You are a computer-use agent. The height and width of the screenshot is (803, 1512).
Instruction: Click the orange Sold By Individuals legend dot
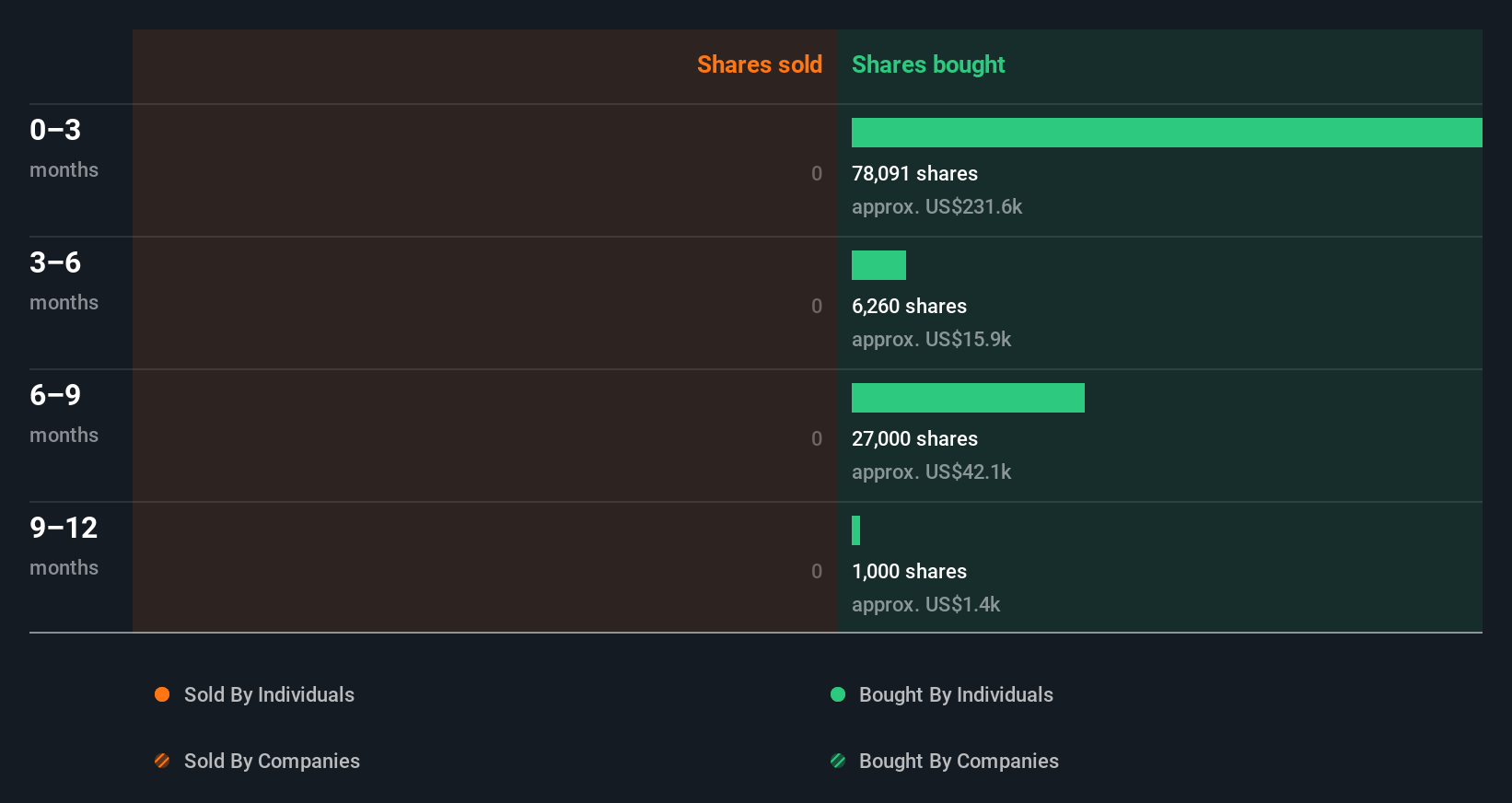162,694
